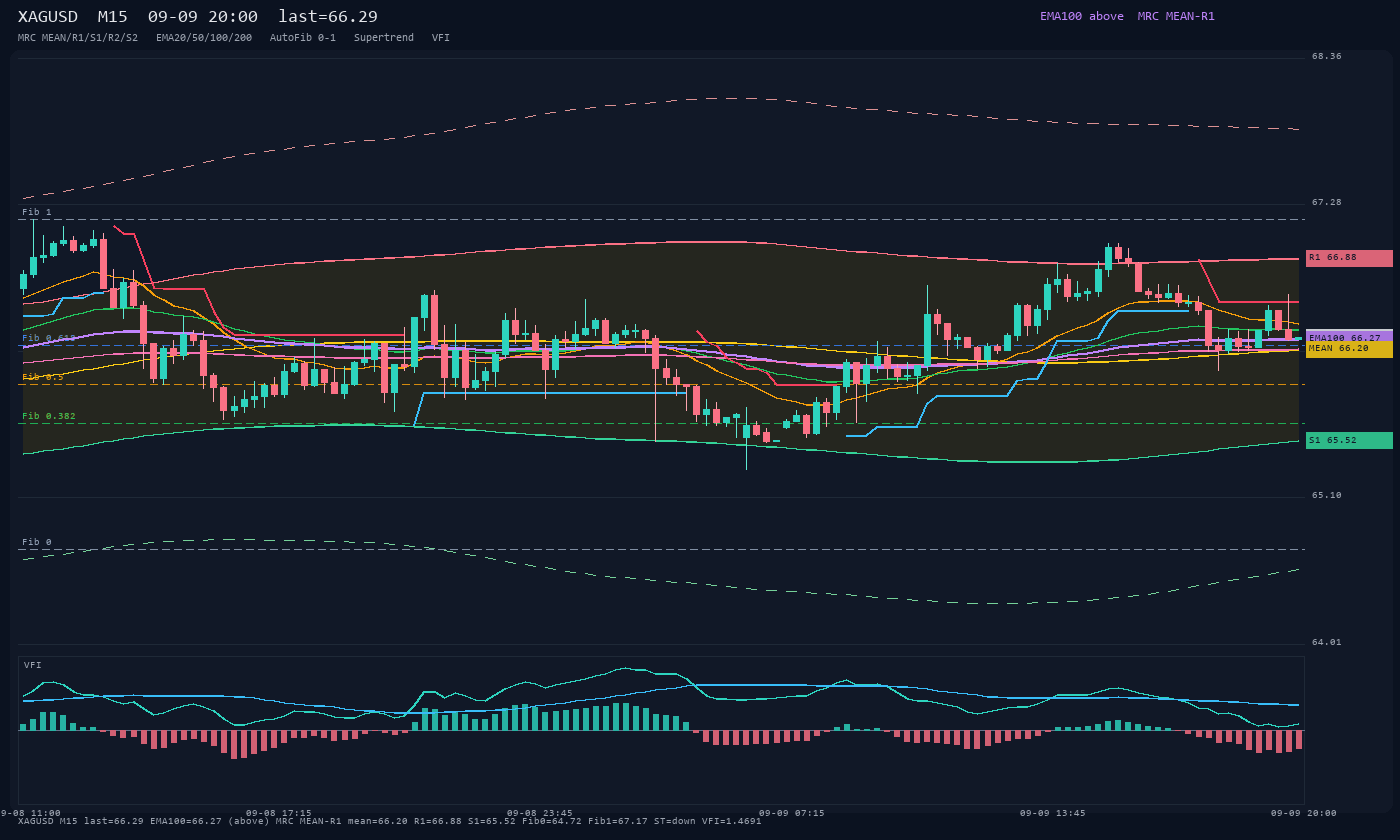The height and width of the screenshot is (840, 1400).
Task: Click the S1 65.52 price tag
Action: point(1349,440)
